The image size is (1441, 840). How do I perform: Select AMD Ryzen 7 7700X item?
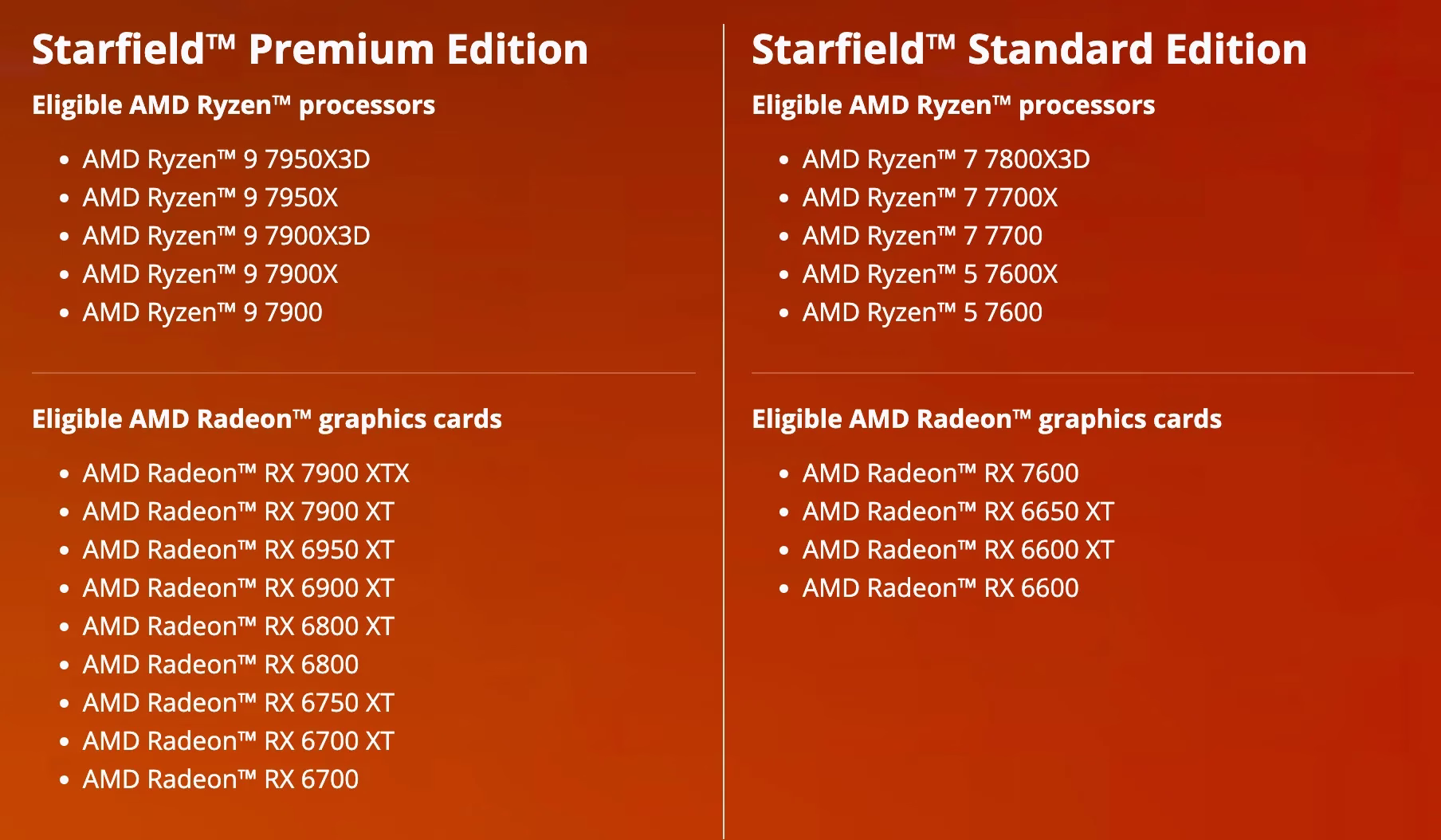[930, 198]
